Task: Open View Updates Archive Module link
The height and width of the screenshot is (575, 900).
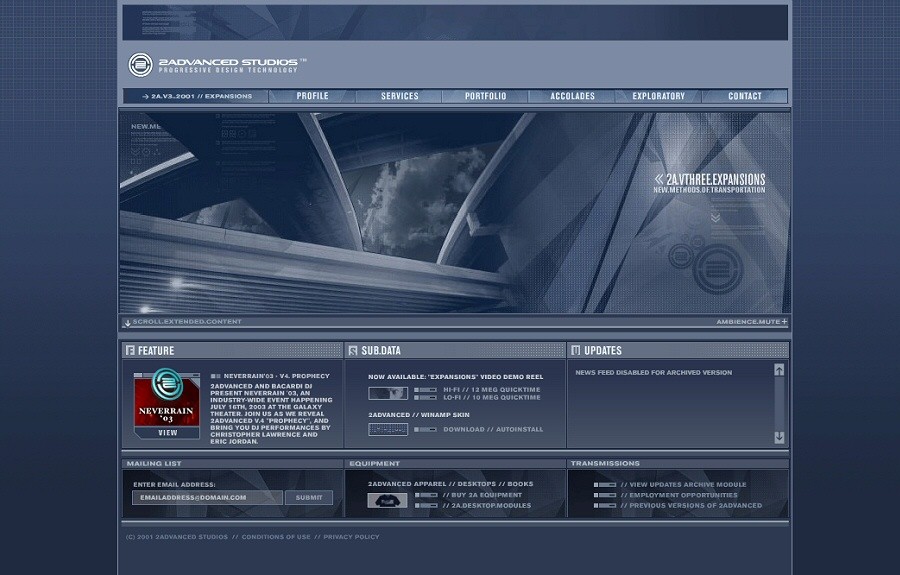Action: [683, 484]
